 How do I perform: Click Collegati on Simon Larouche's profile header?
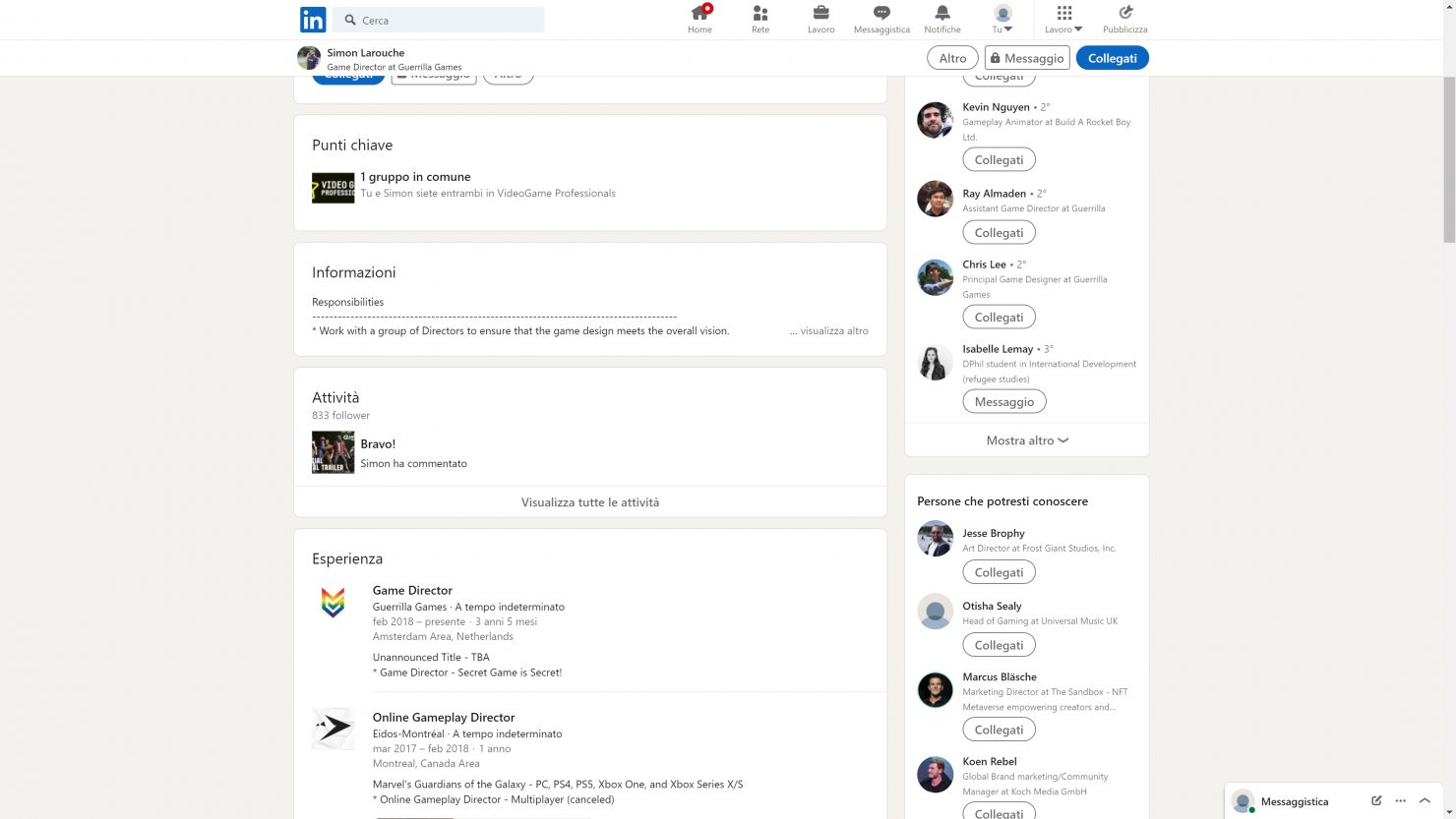[1112, 57]
